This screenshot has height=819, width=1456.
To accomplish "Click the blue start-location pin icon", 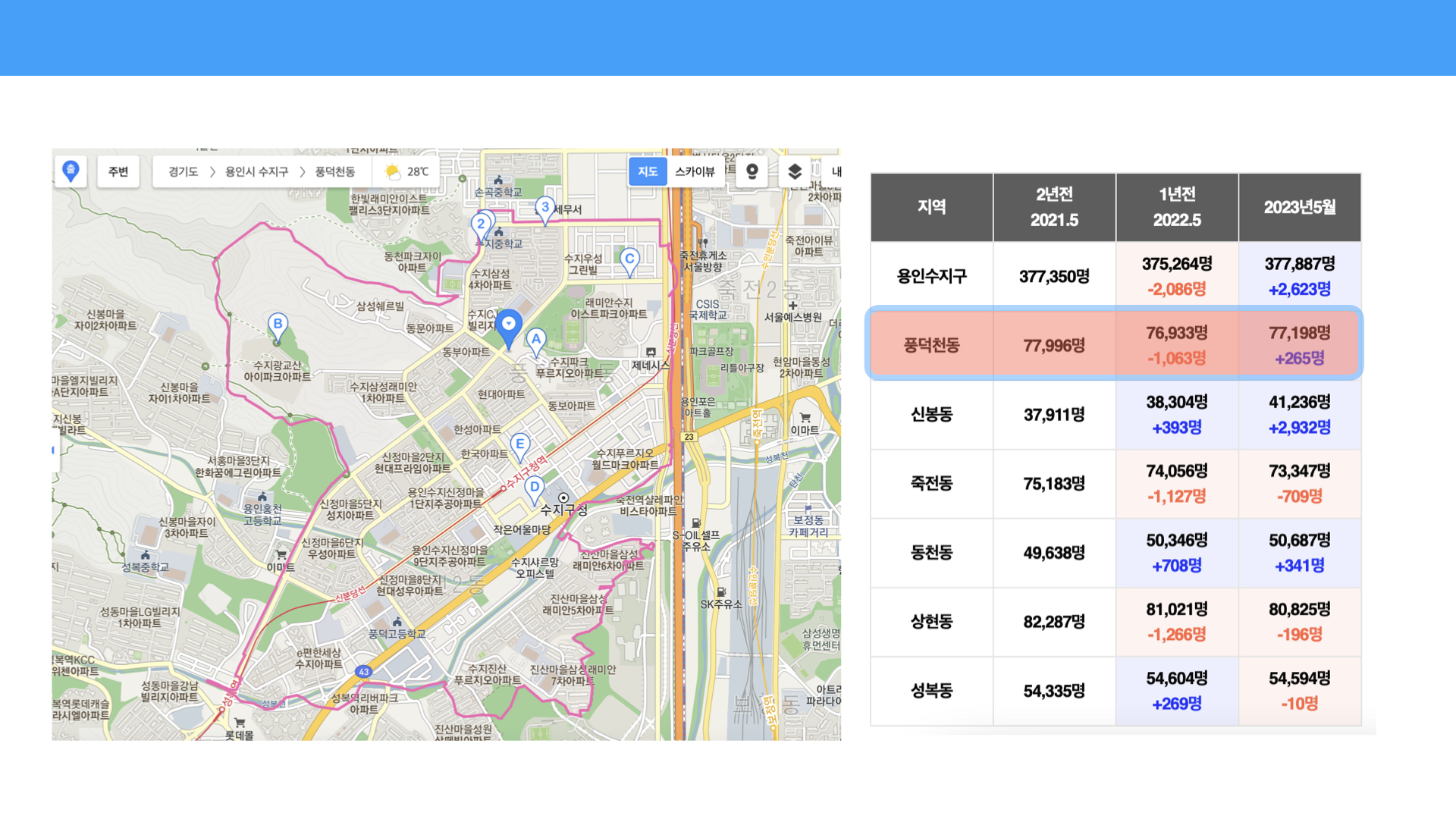I will coord(71,171).
